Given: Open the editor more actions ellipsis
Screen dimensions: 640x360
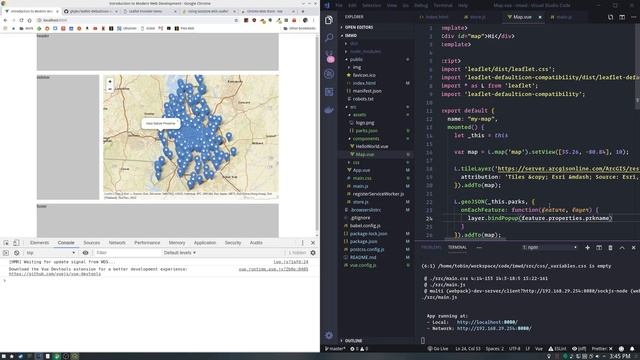Looking at the screenshot, I should click(x=633, y=17).
